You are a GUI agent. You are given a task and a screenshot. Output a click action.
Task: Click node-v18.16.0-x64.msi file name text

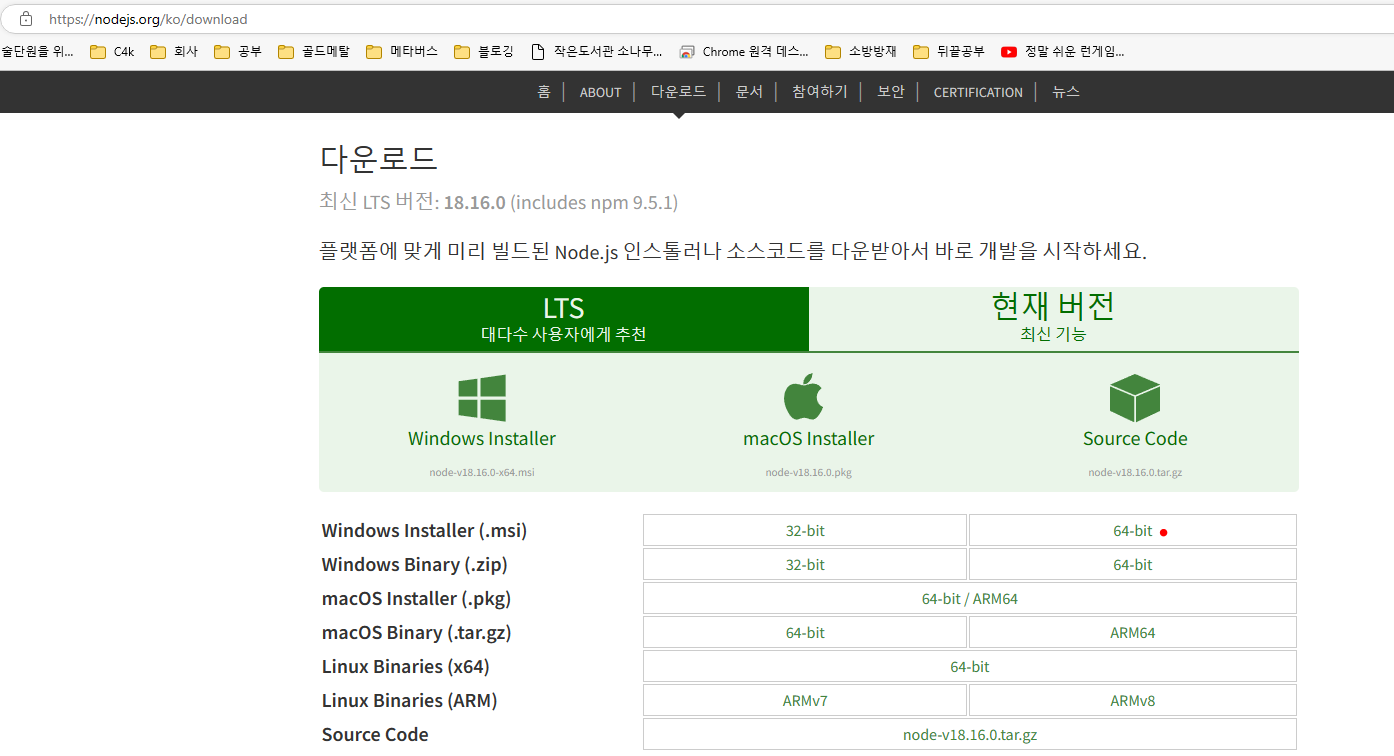pyautogui.click(x=482, y=472)
